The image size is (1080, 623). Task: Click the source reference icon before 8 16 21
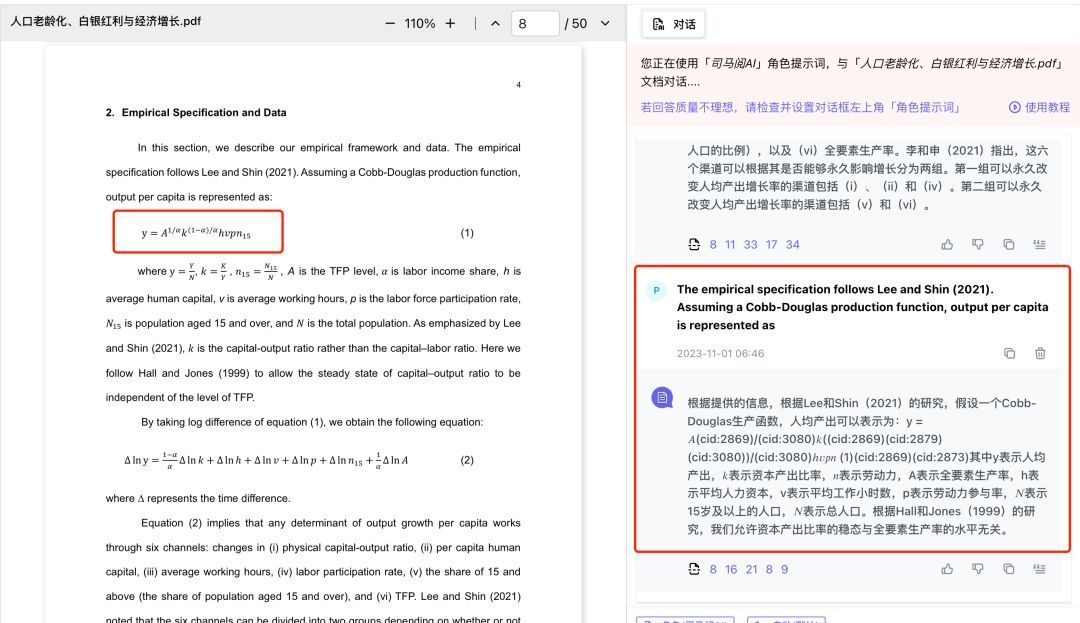pyautogui.click(x=694, y=569)
